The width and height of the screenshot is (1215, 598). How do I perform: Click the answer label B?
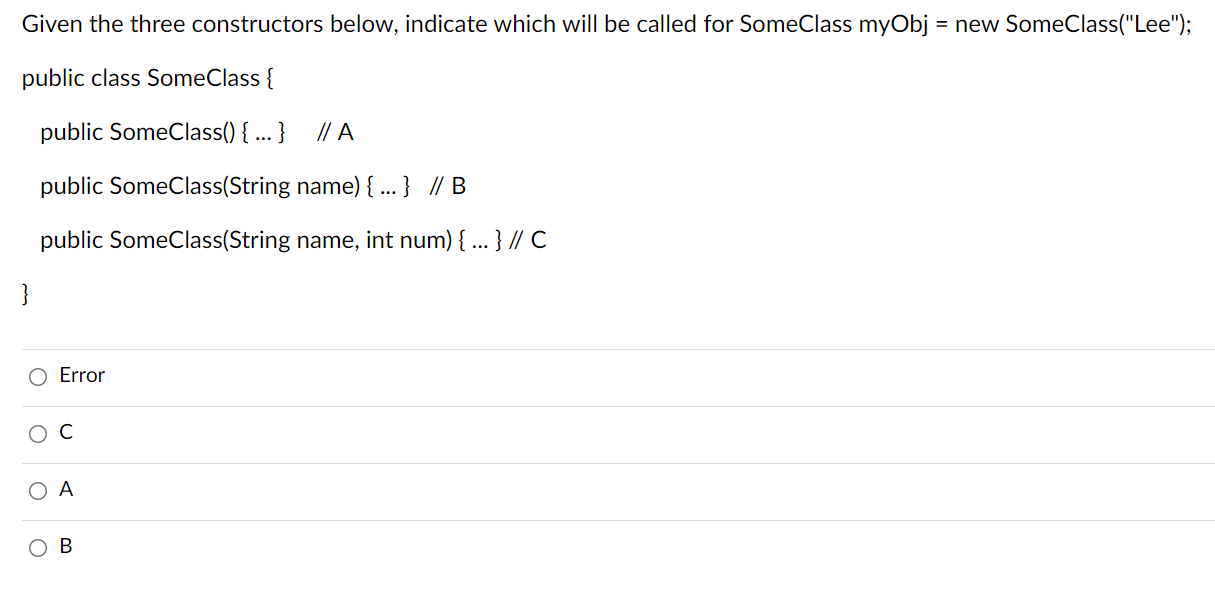(x=65, y=546)
